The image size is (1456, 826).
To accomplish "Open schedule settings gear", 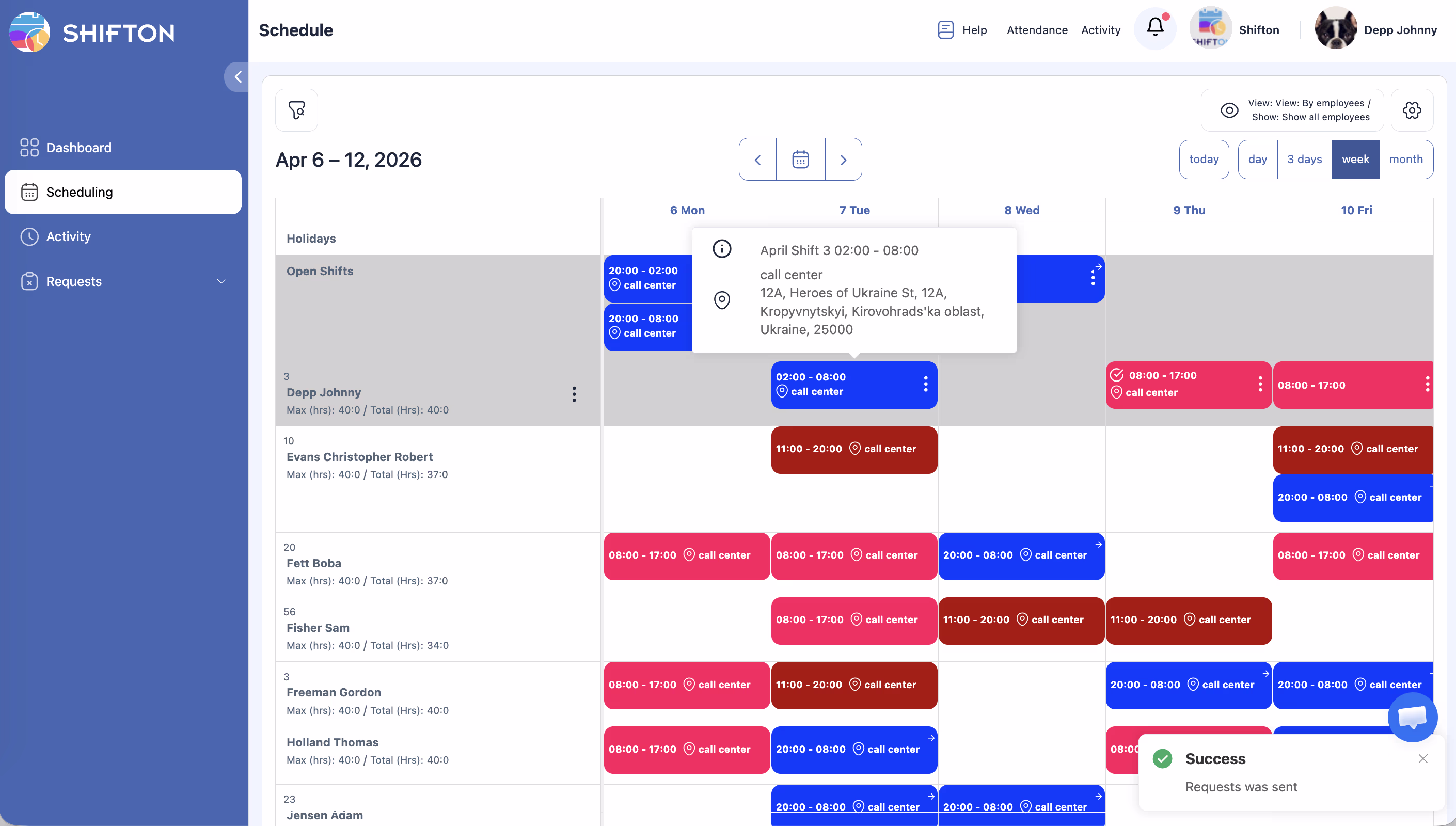I will point(1412,110).
